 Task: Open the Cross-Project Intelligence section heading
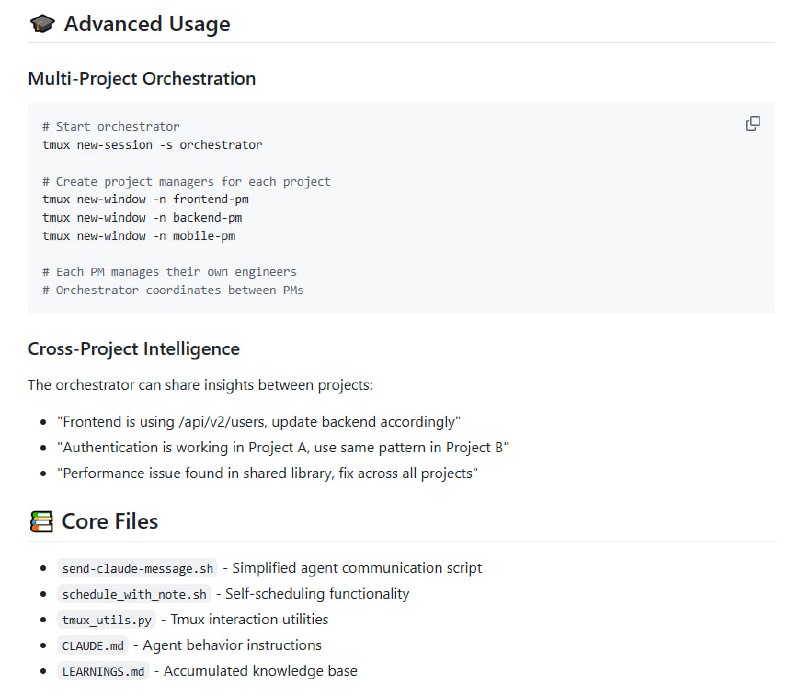(x=133, y=348)
